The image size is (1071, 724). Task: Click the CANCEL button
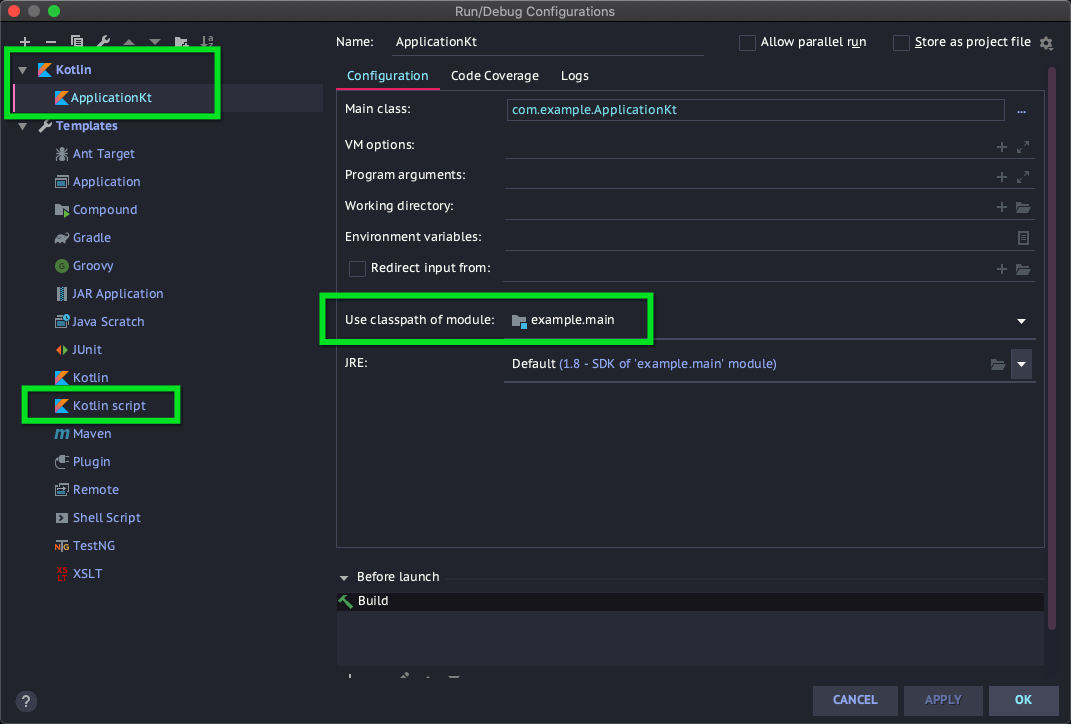(854, 700)
